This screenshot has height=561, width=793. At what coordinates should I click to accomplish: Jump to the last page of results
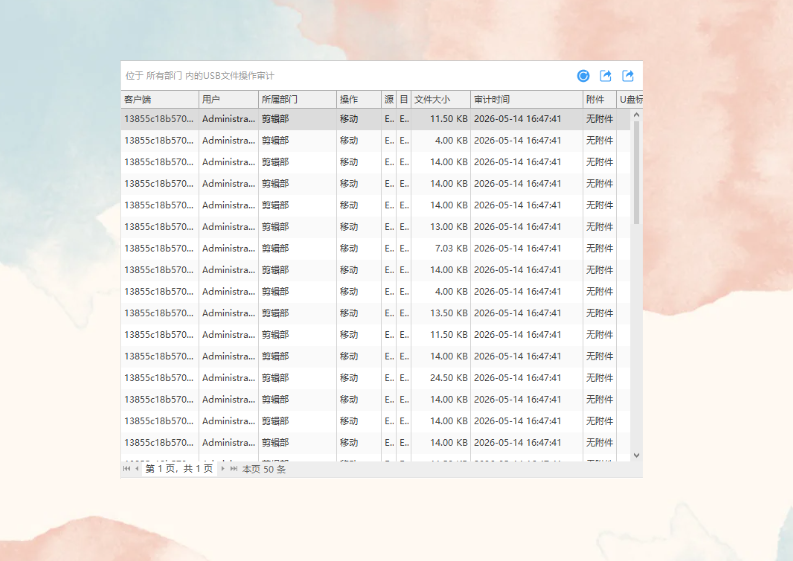233,469
